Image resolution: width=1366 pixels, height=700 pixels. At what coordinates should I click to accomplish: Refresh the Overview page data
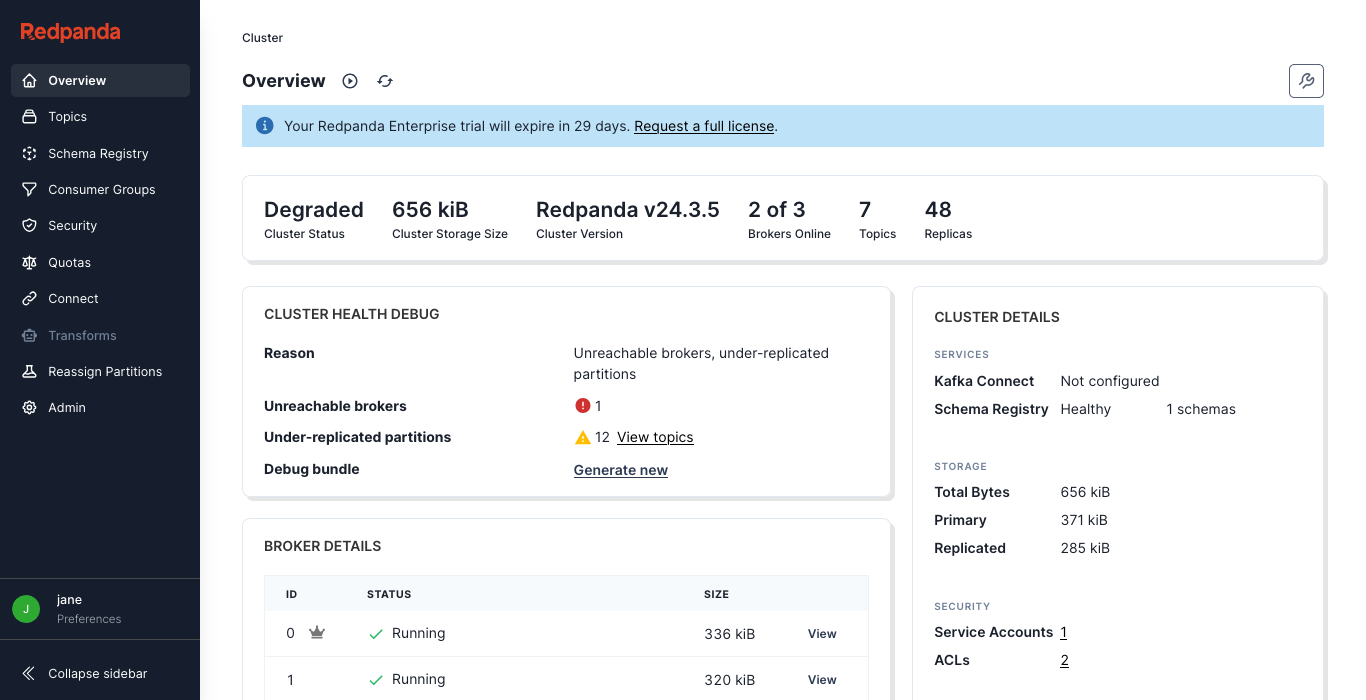[x=385, y=81]
